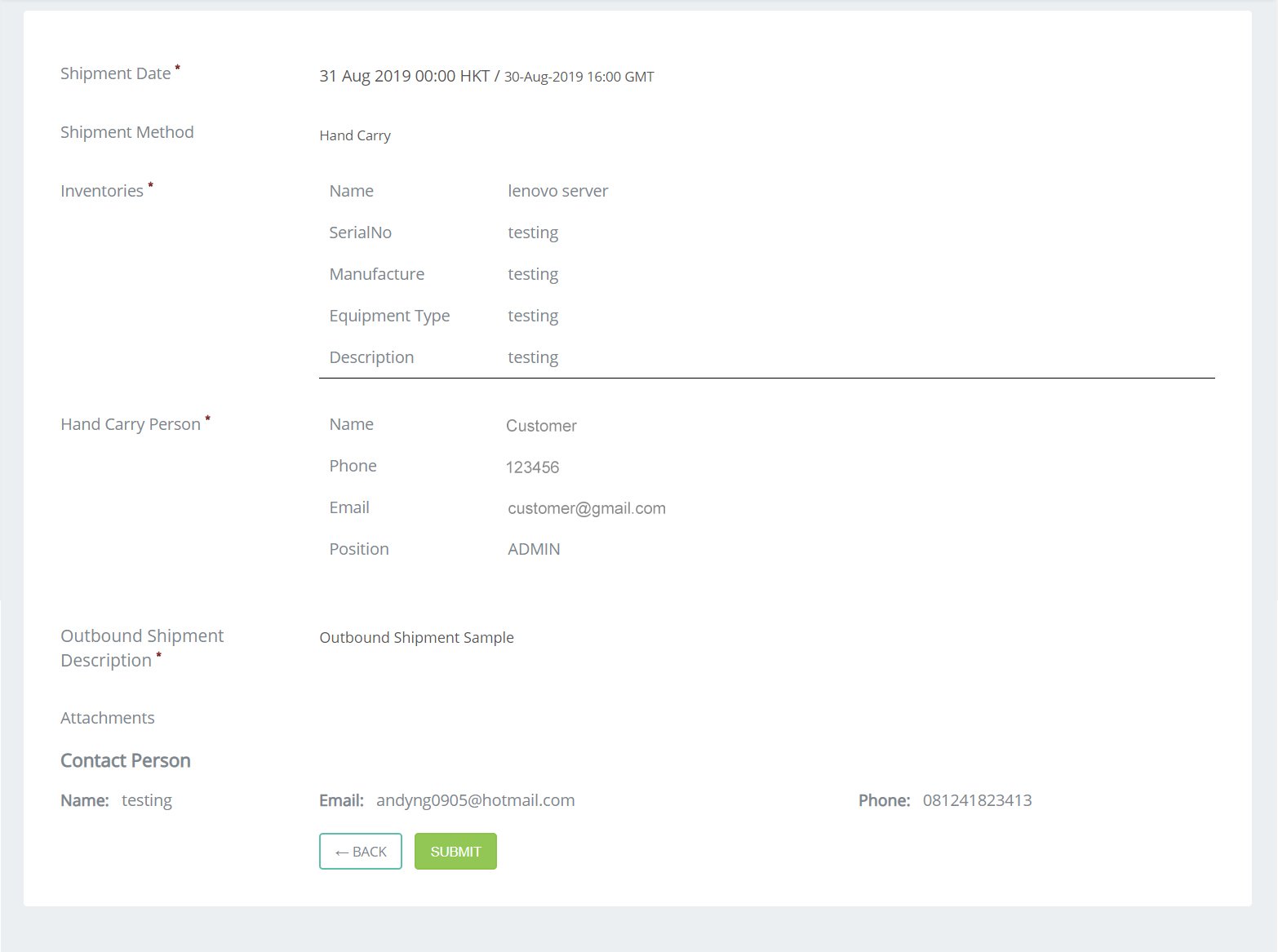Click the inventory Description value 'testing'

click(533, 357)
